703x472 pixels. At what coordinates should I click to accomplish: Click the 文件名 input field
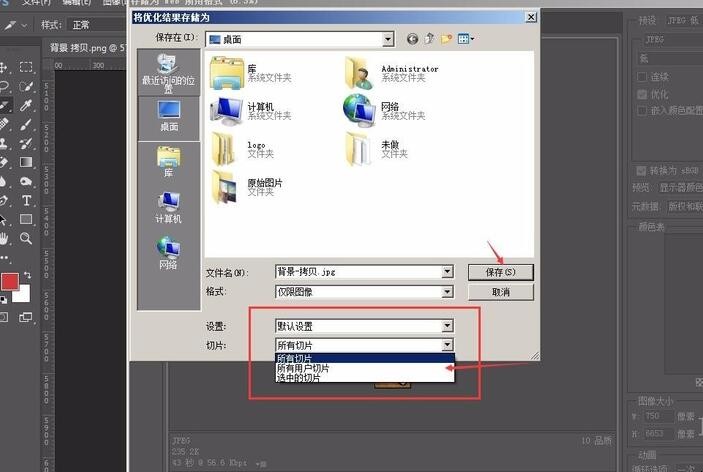359,272
